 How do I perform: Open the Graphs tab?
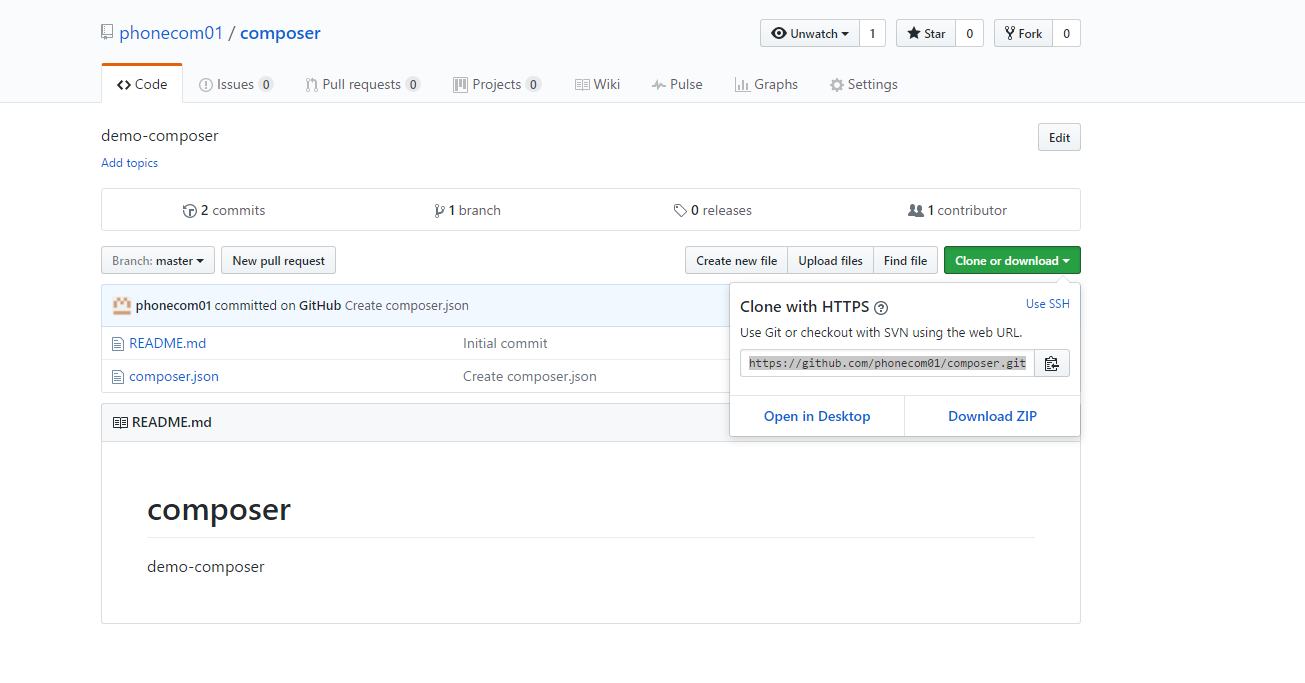pyautogui.click(x=766, y=84)
